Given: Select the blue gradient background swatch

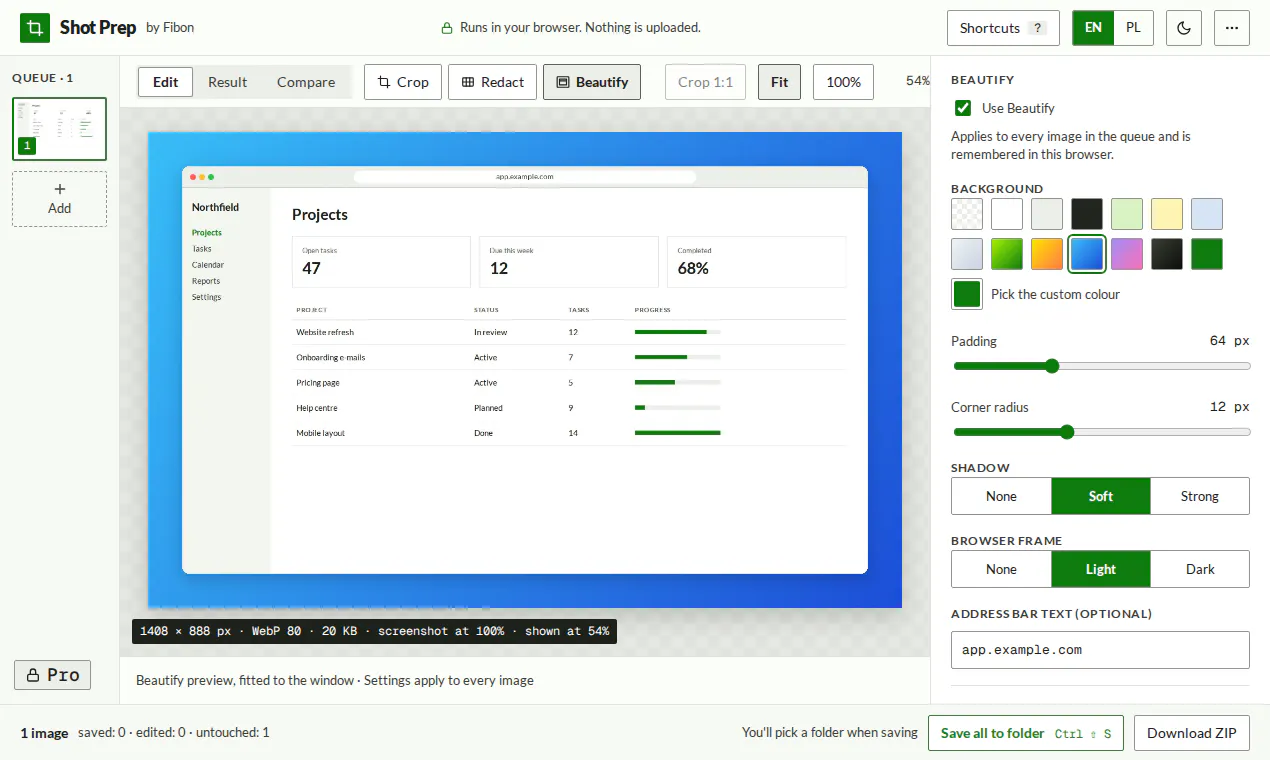Looking at the screenshot, I should 1087,254.
